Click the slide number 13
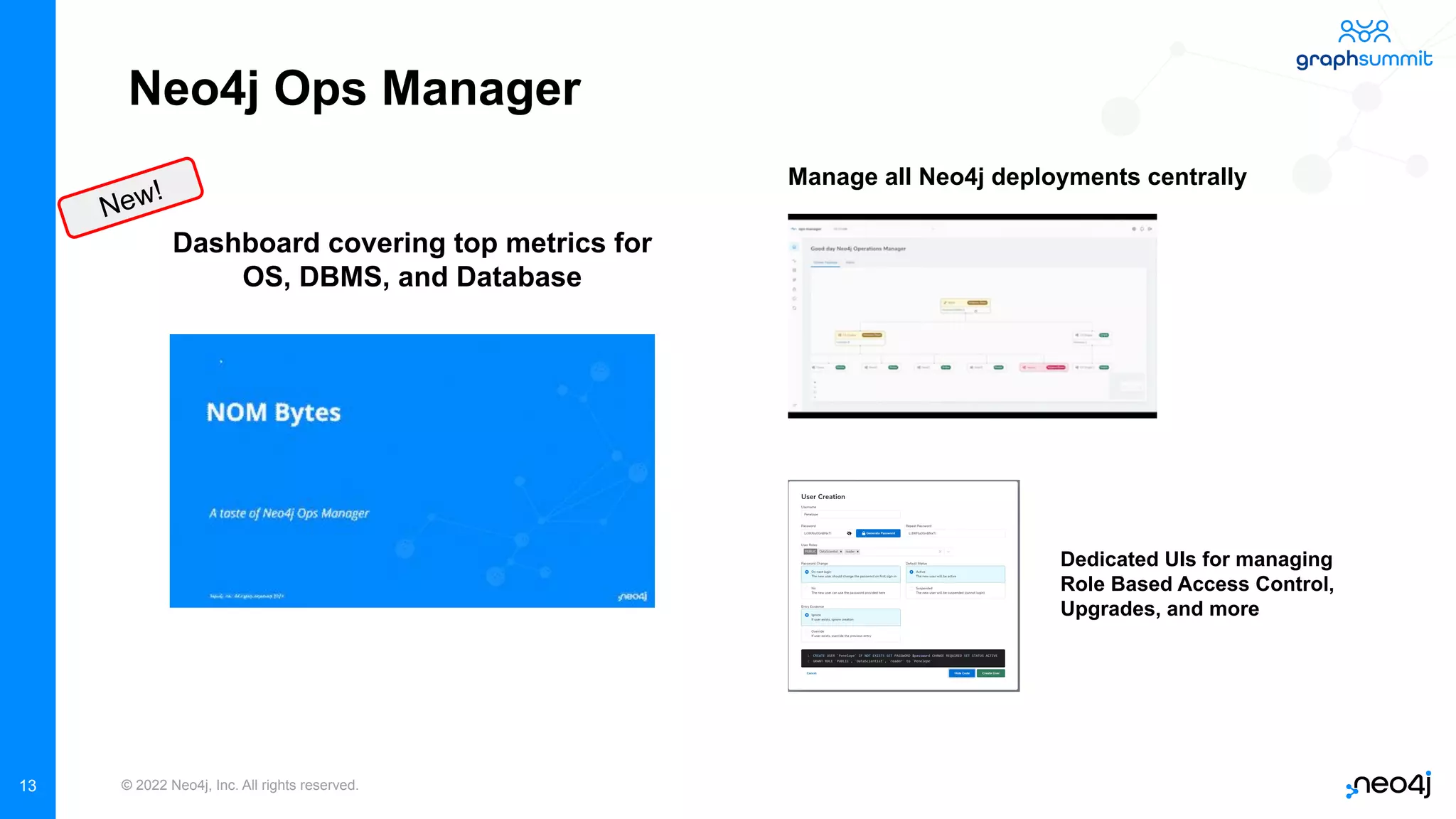1456x819 pixels. point(28,786)
